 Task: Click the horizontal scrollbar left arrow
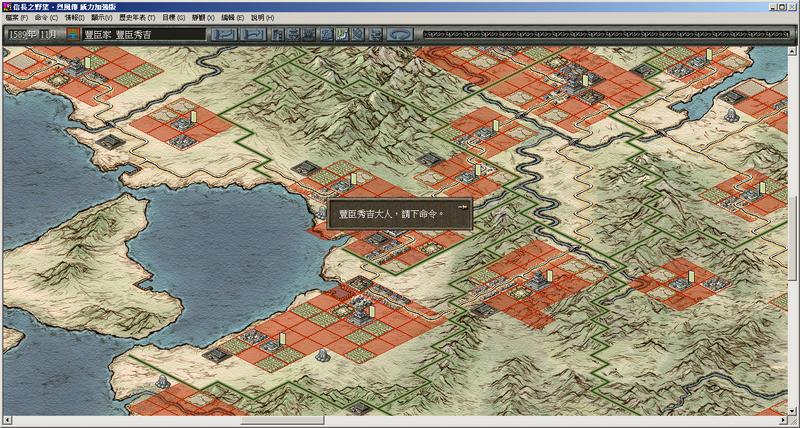pyautogui.click(x=7, y=420)
